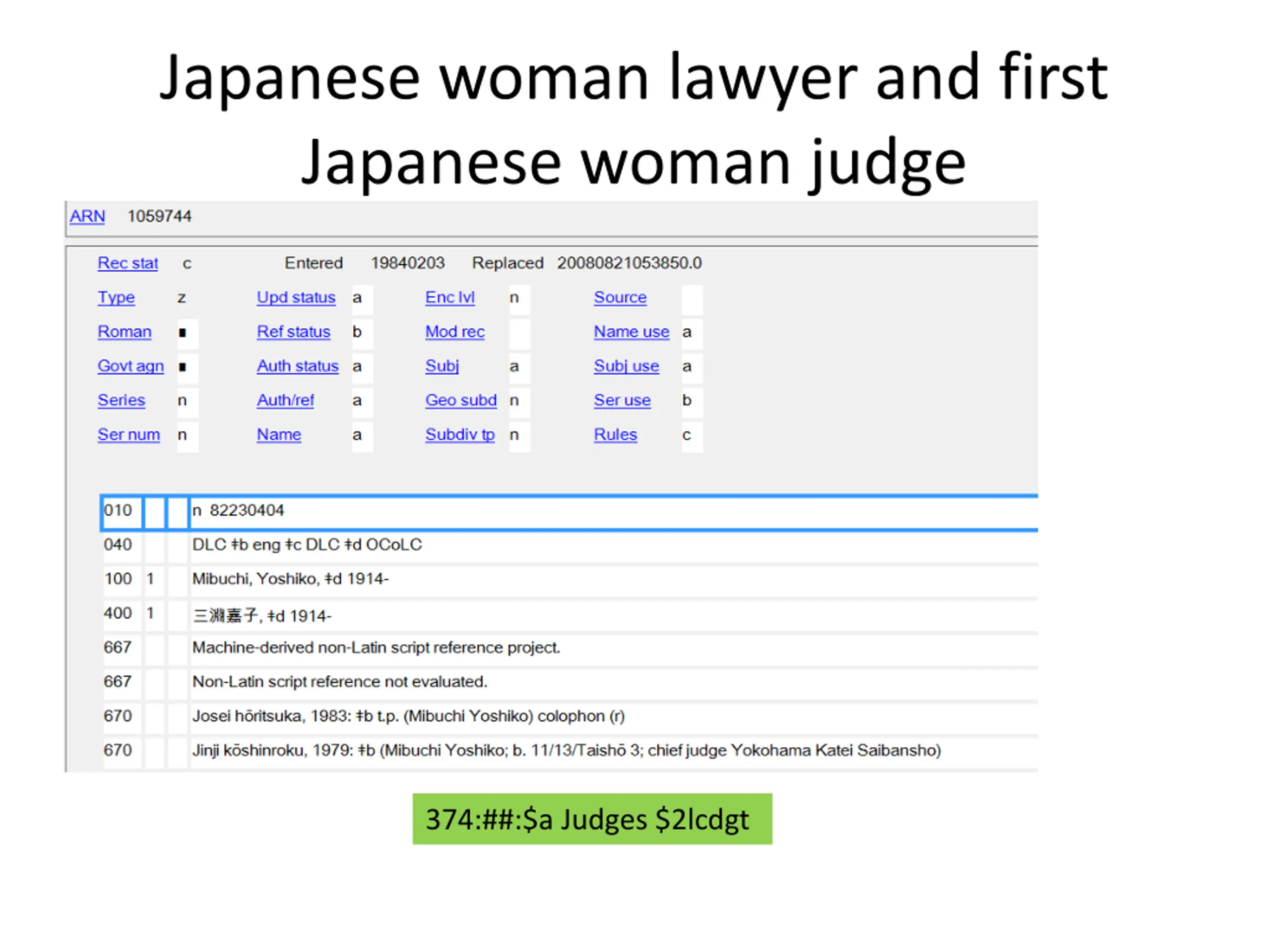Open the ARN link
This screenshot has width=1270, height=952.
[x=87, y=216]
